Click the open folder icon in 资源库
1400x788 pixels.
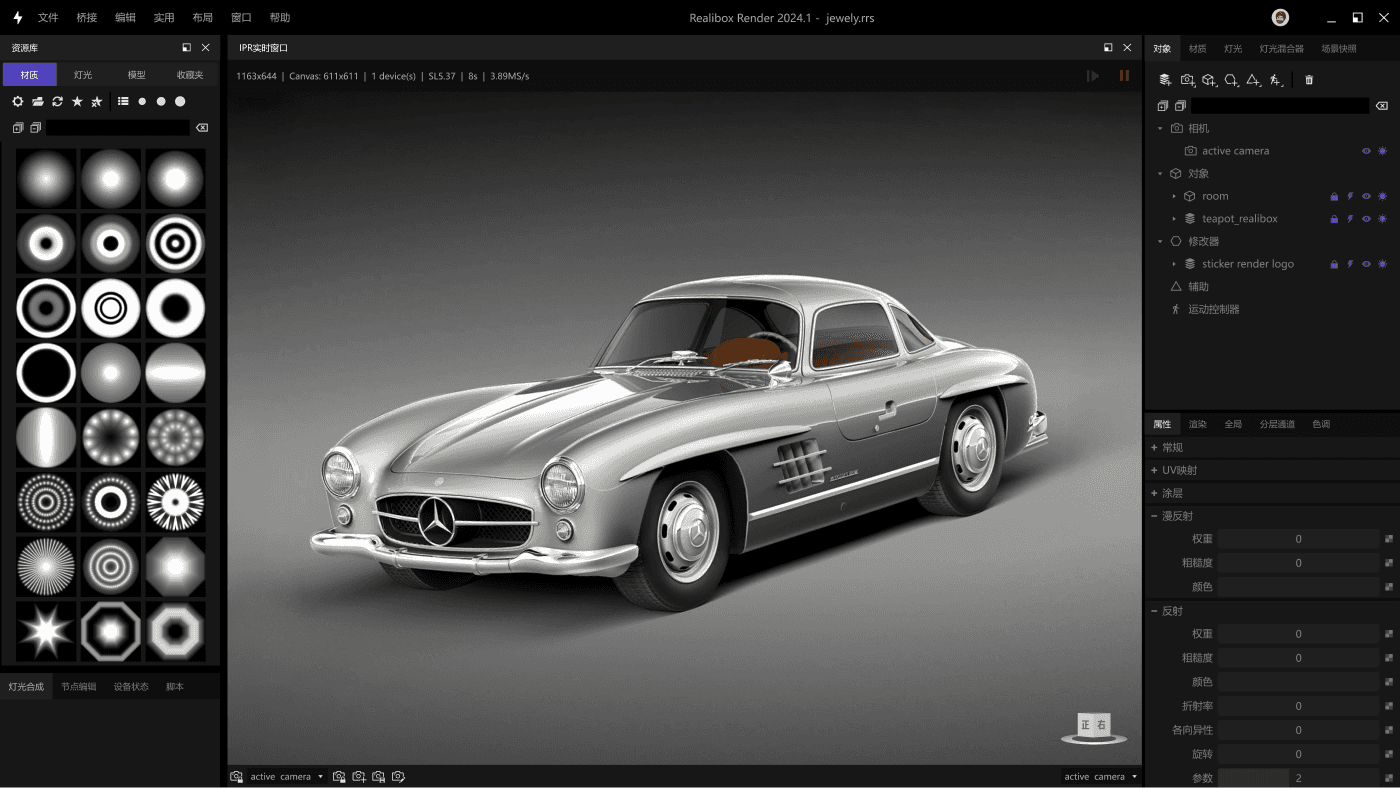click(37, 101)
